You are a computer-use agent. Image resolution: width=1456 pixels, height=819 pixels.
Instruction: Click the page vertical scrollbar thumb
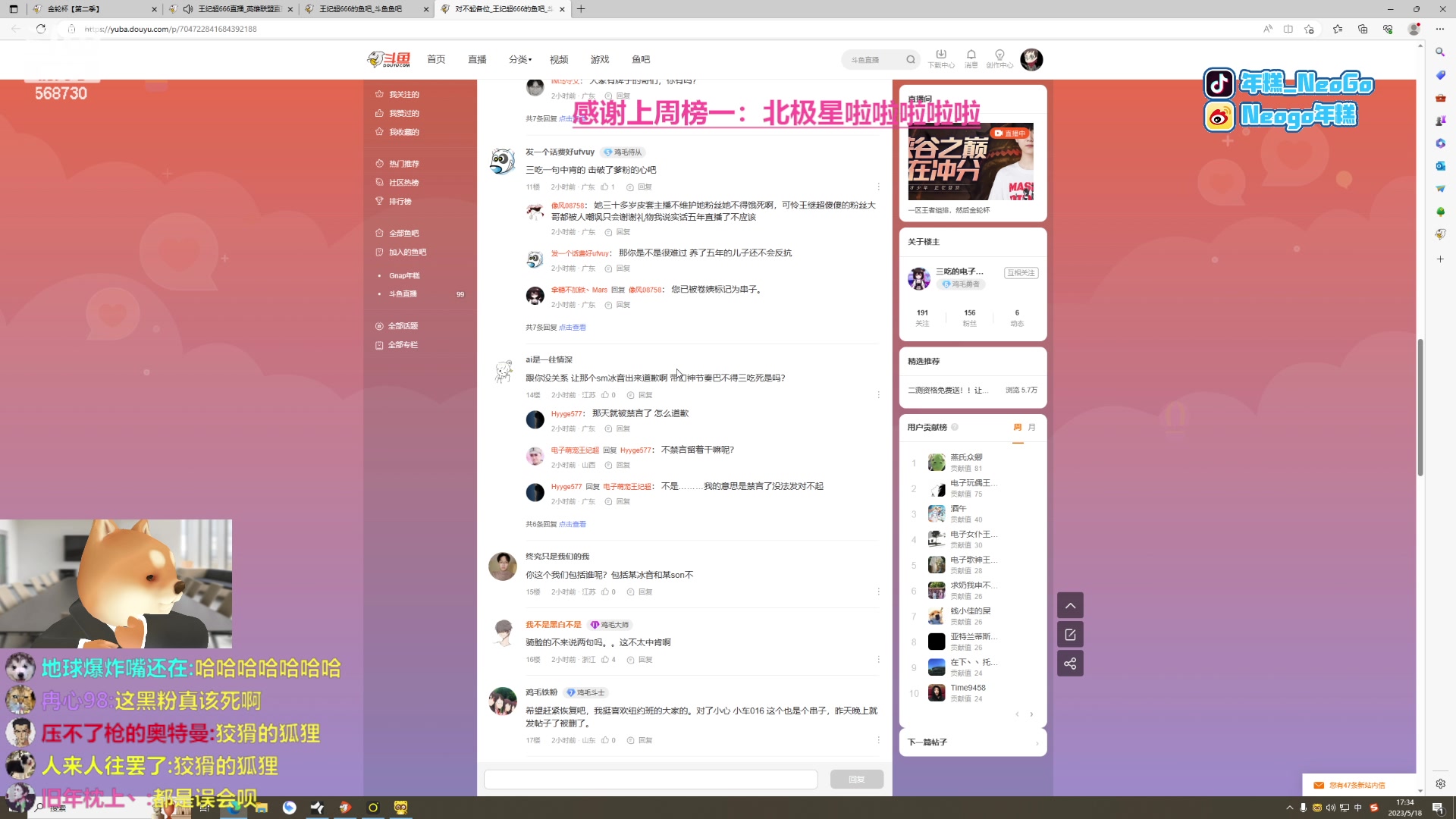point(1420,408)
